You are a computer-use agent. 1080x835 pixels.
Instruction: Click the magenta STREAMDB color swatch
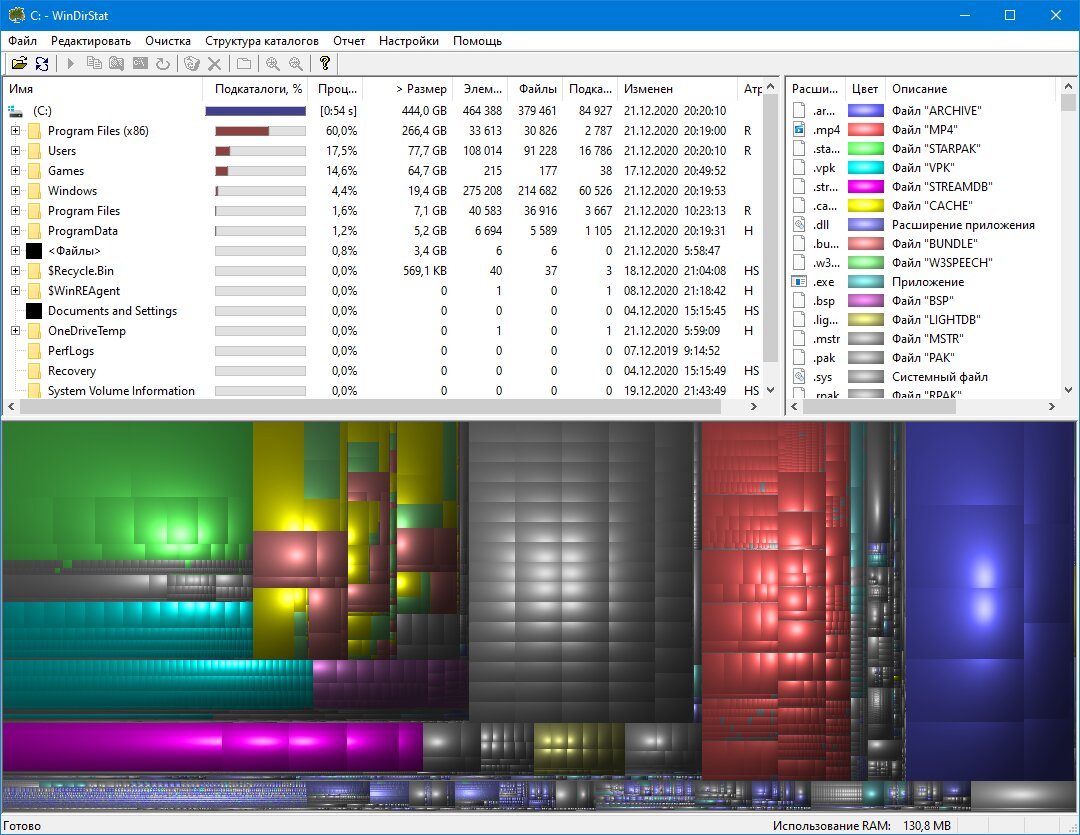[x=865, y=187]
